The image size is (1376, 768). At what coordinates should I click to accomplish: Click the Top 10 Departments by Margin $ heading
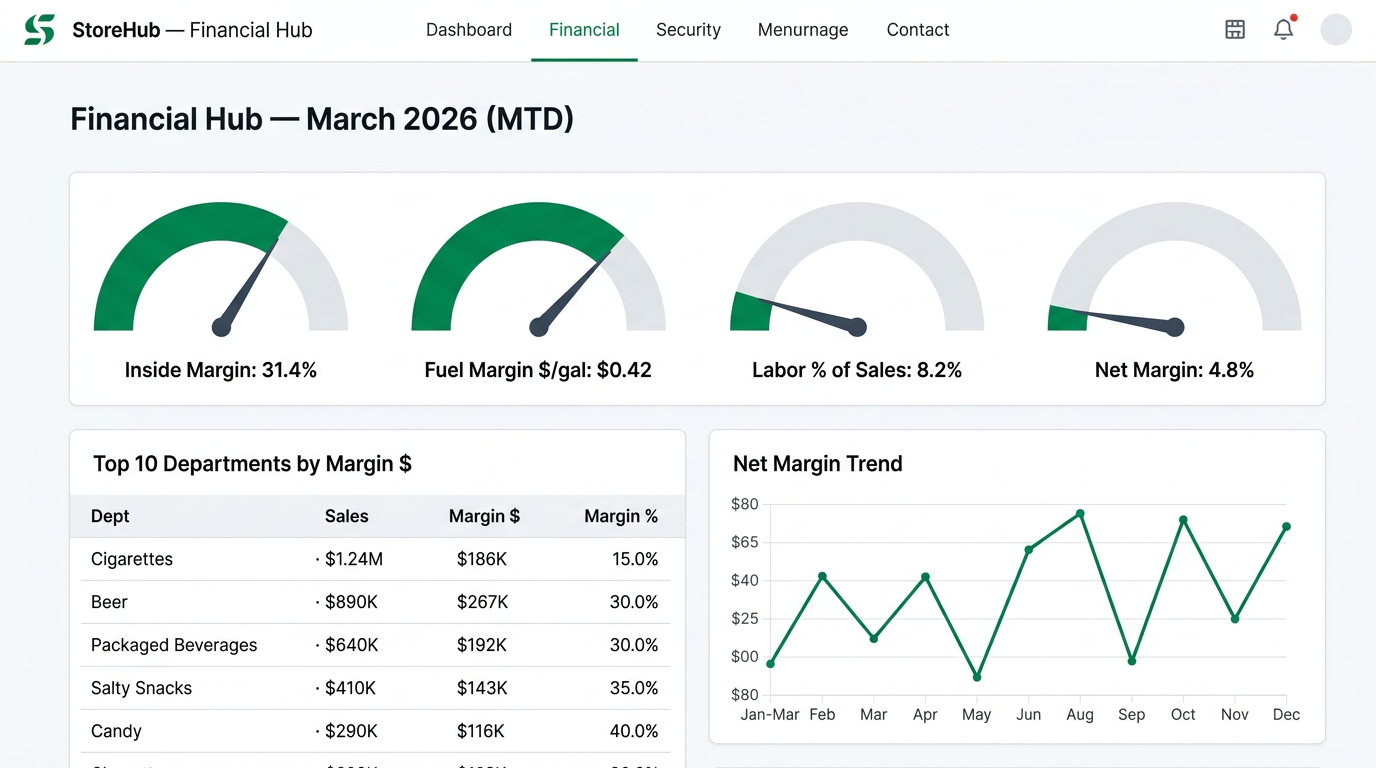coord(252,464)
